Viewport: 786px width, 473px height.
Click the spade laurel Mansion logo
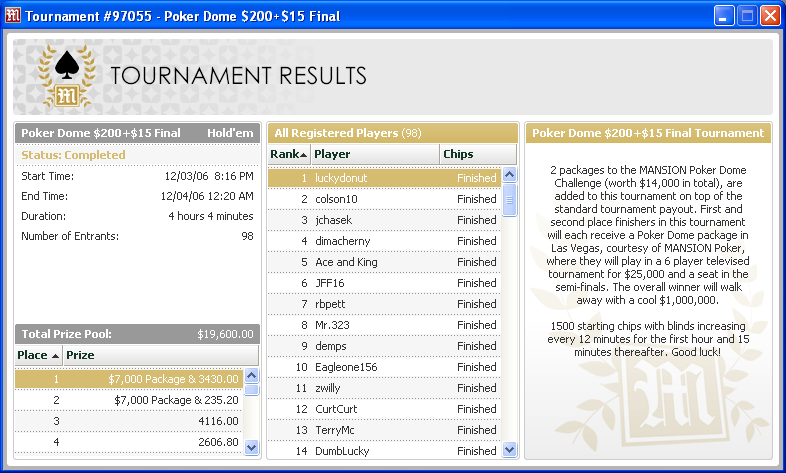67,76
